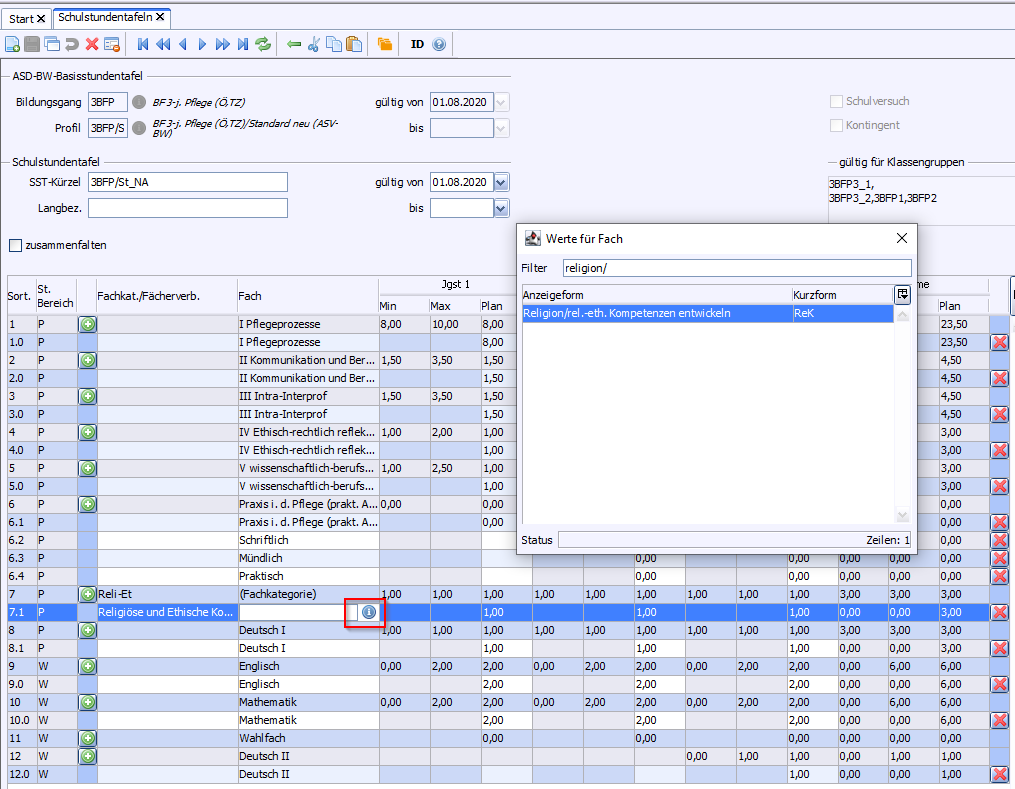Enable the Schulversuch checkbox

click(x=837, y=101)
